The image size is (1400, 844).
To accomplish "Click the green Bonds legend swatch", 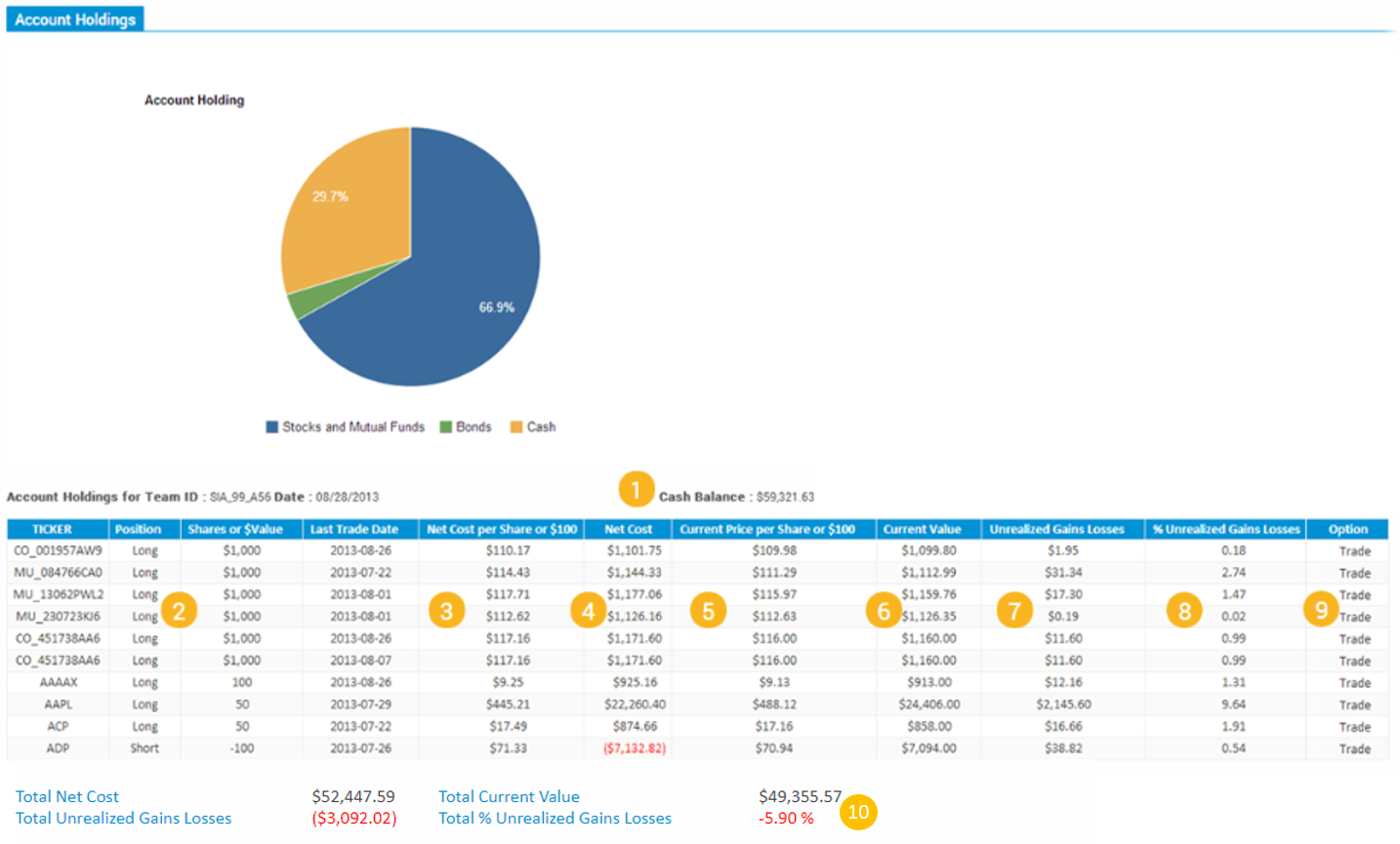I will tap(446, 427).
